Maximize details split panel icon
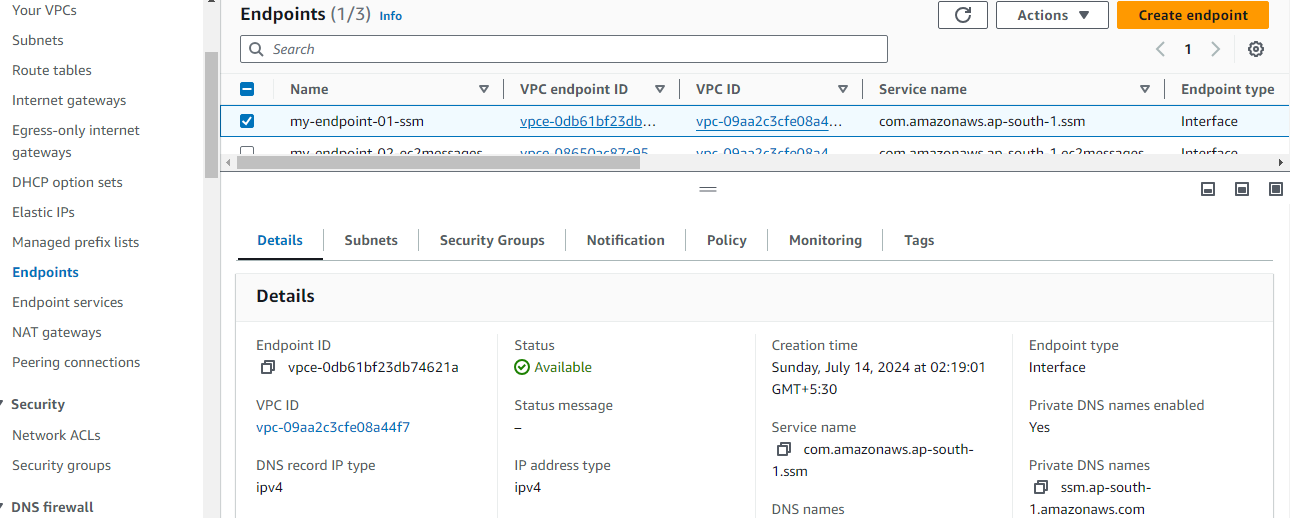 pos(1275,189)
